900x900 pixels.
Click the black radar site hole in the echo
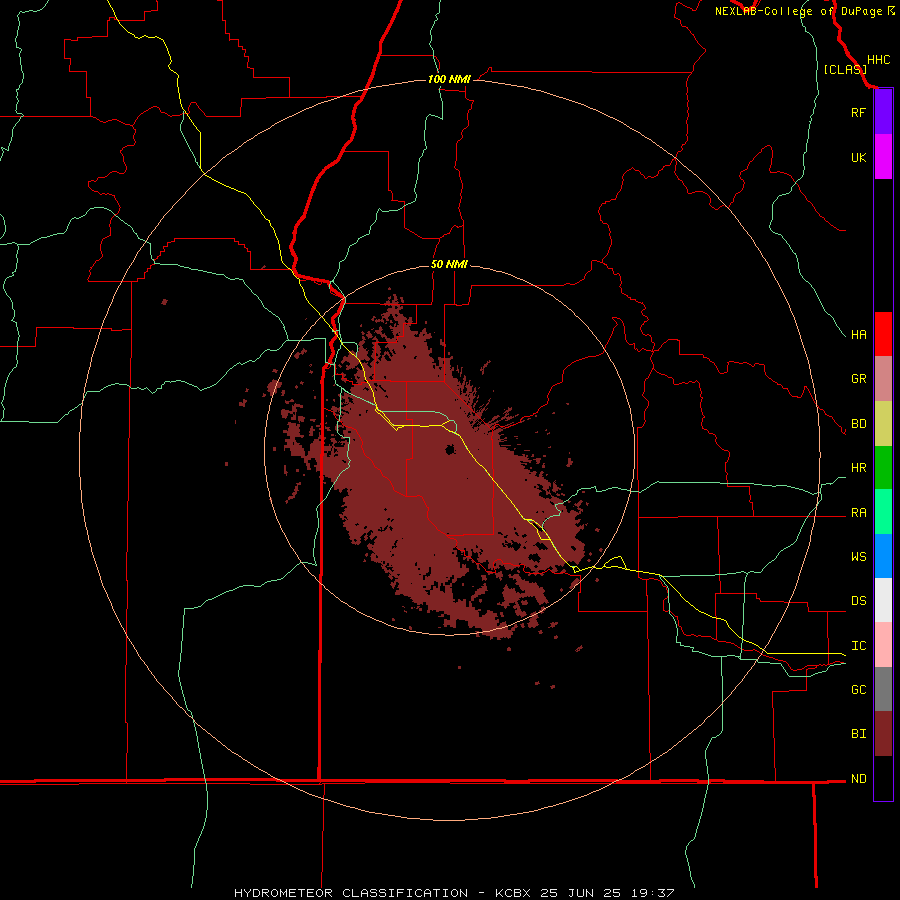451,450
